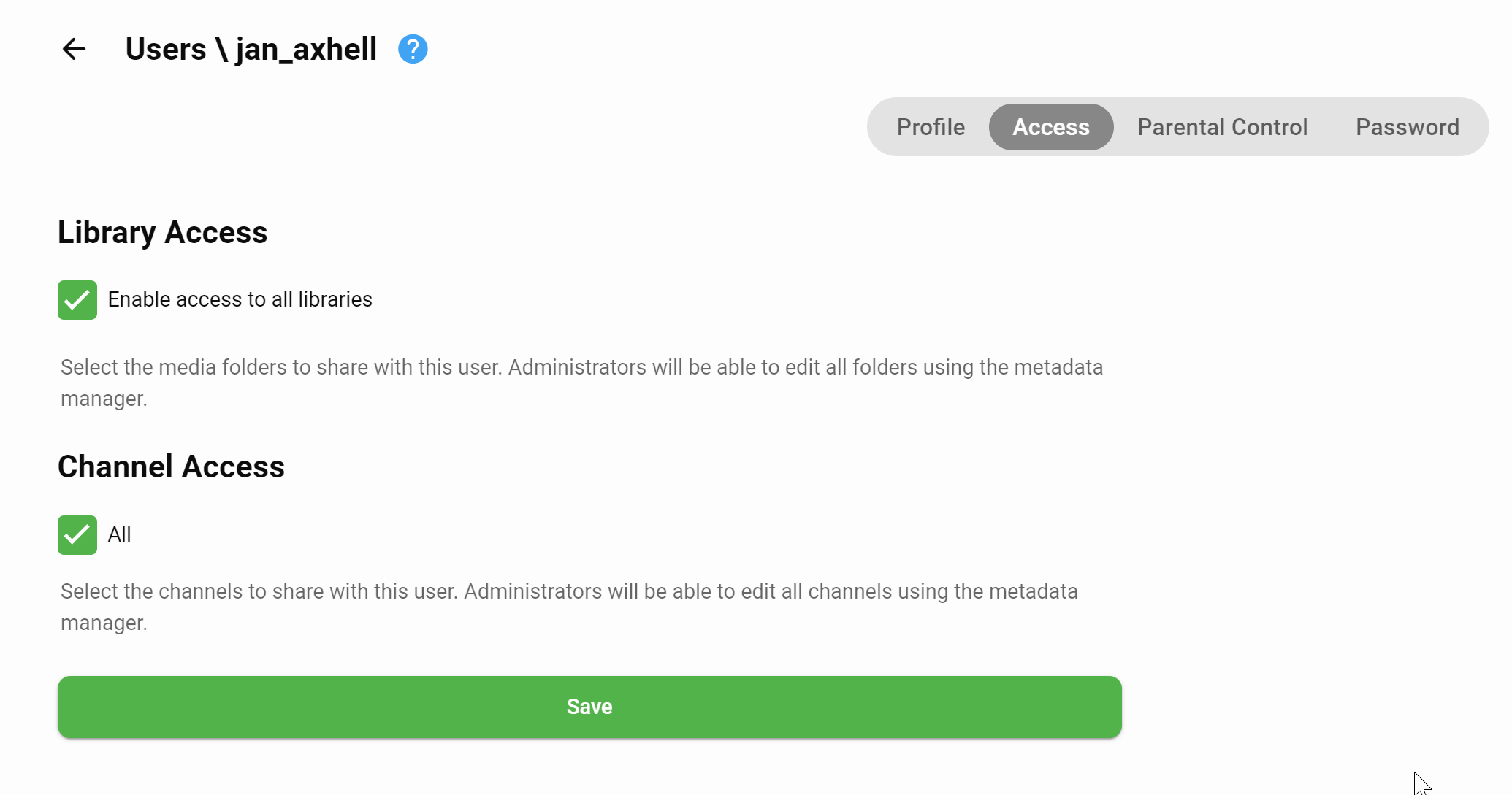Toggle the All channels checkbox
1512x795 pixels.
coord(77,535)
